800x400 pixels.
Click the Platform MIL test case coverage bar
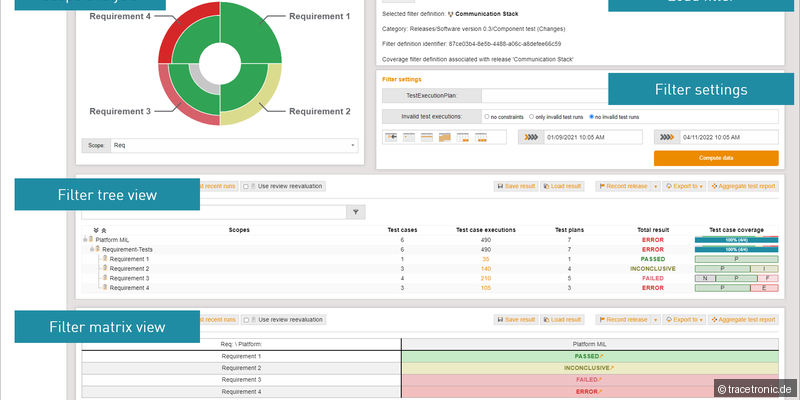pyautogui.click(x=736, y=240)
